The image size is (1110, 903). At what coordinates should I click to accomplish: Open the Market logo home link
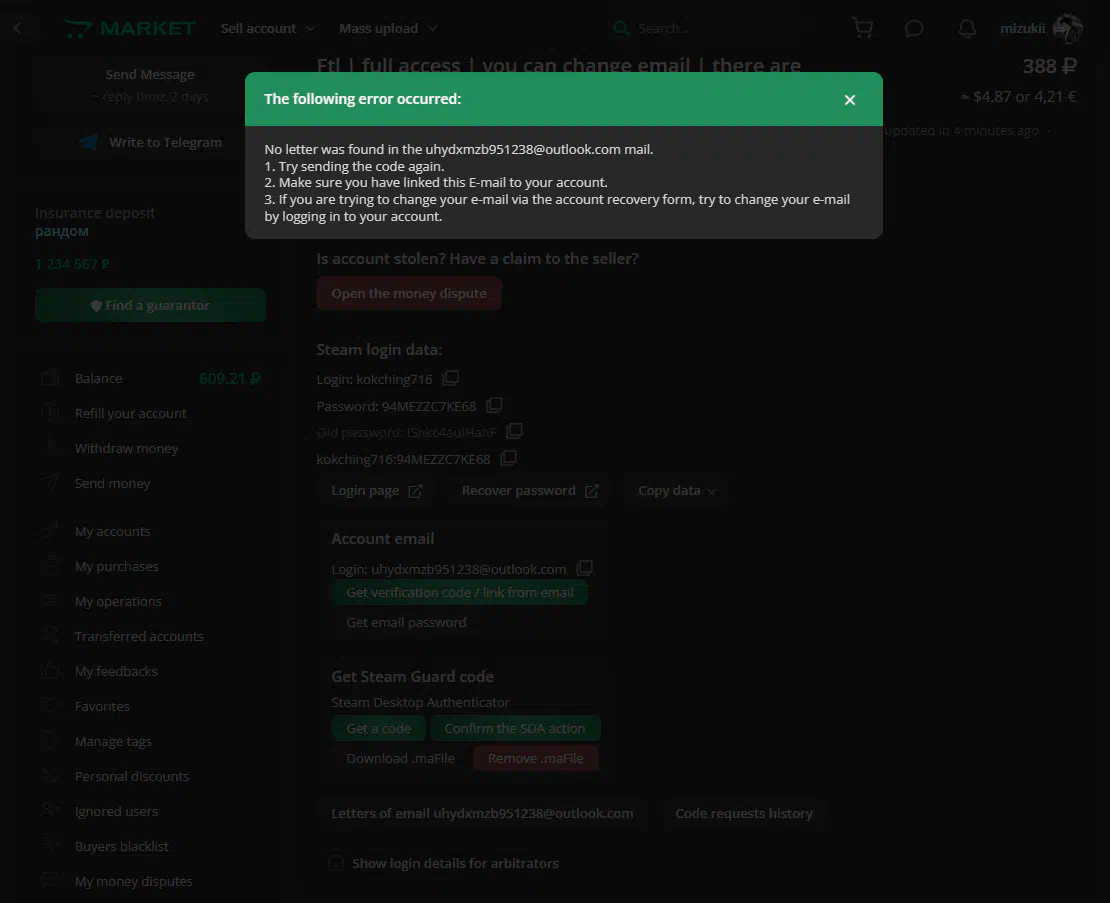130,28
